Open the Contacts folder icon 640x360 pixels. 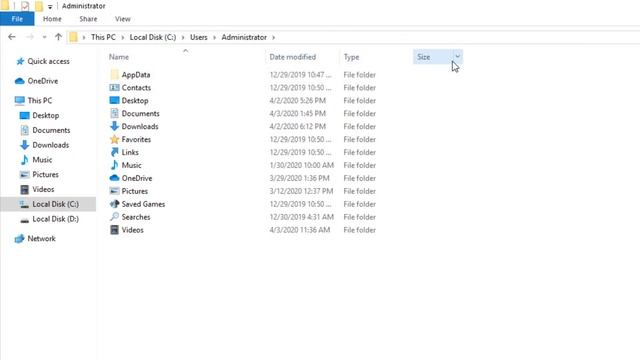[x=114, y=88]
